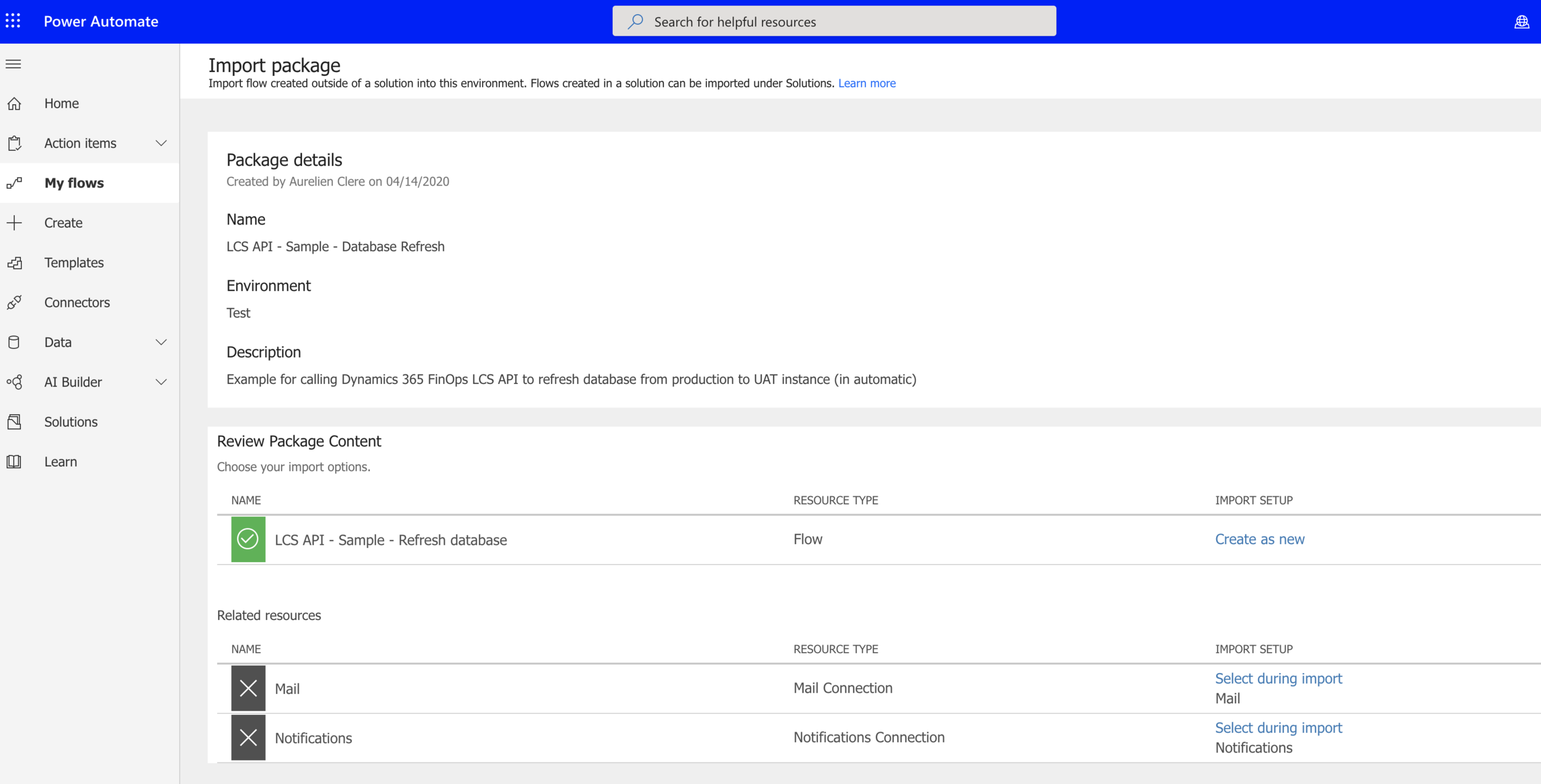Click the Notifications resource name
1541x784 pixels.
pyautogui.click(x=313, y=738)
